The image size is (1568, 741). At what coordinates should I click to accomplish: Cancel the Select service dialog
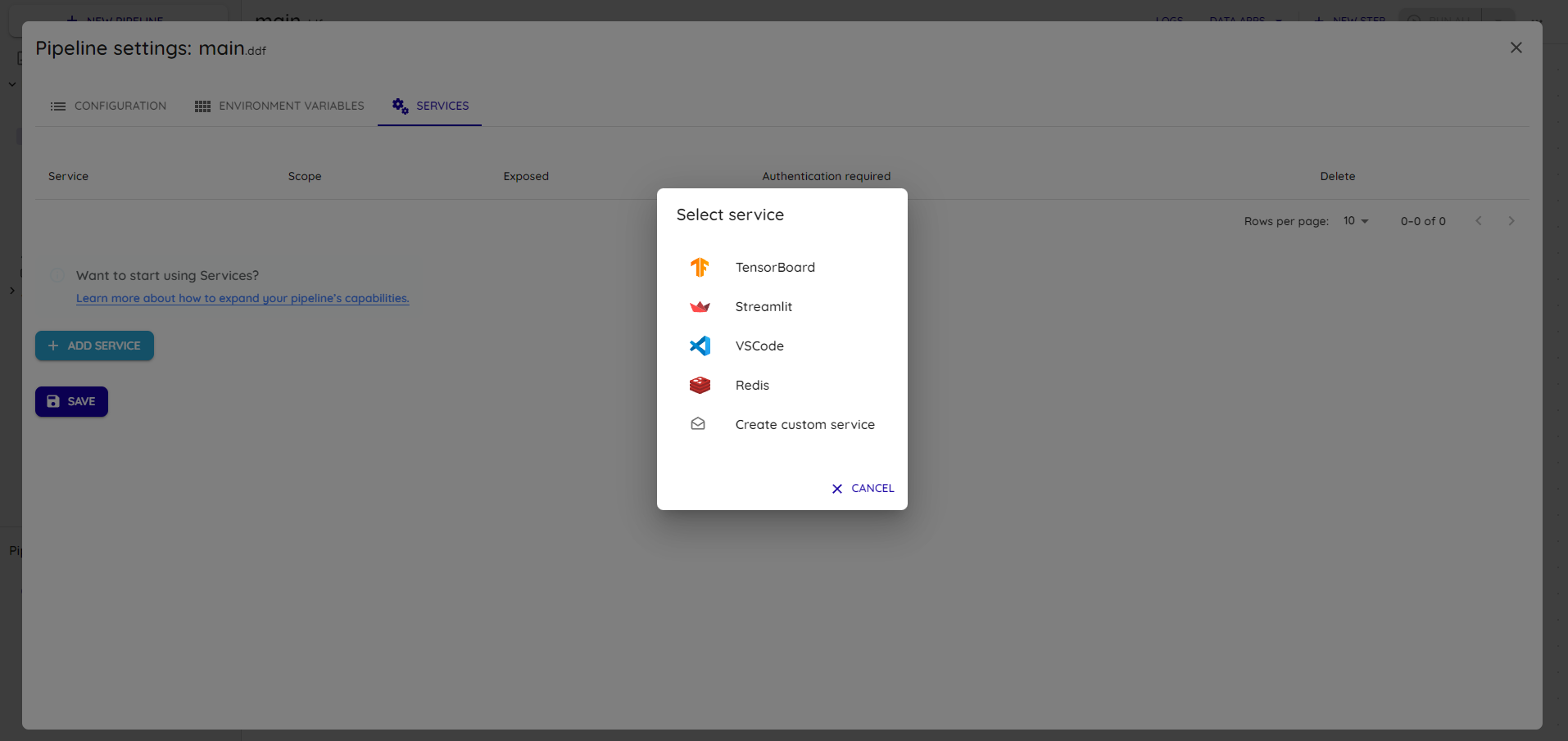tap(863, 488)
